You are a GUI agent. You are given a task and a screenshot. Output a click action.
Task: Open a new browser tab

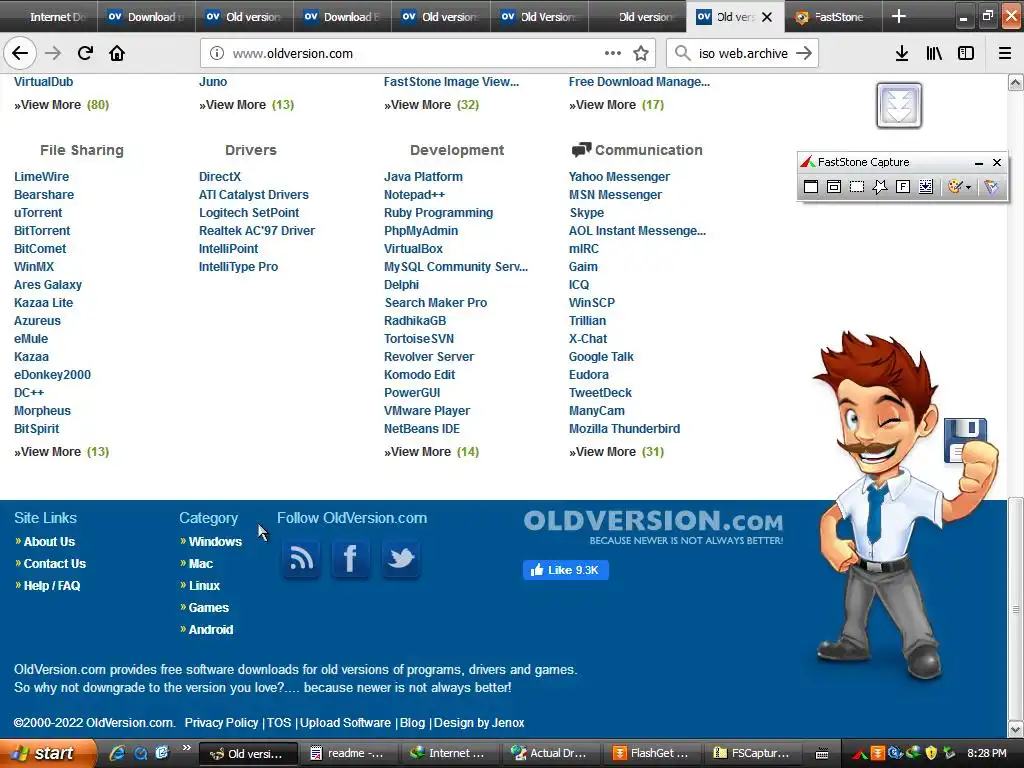[899, 16]
